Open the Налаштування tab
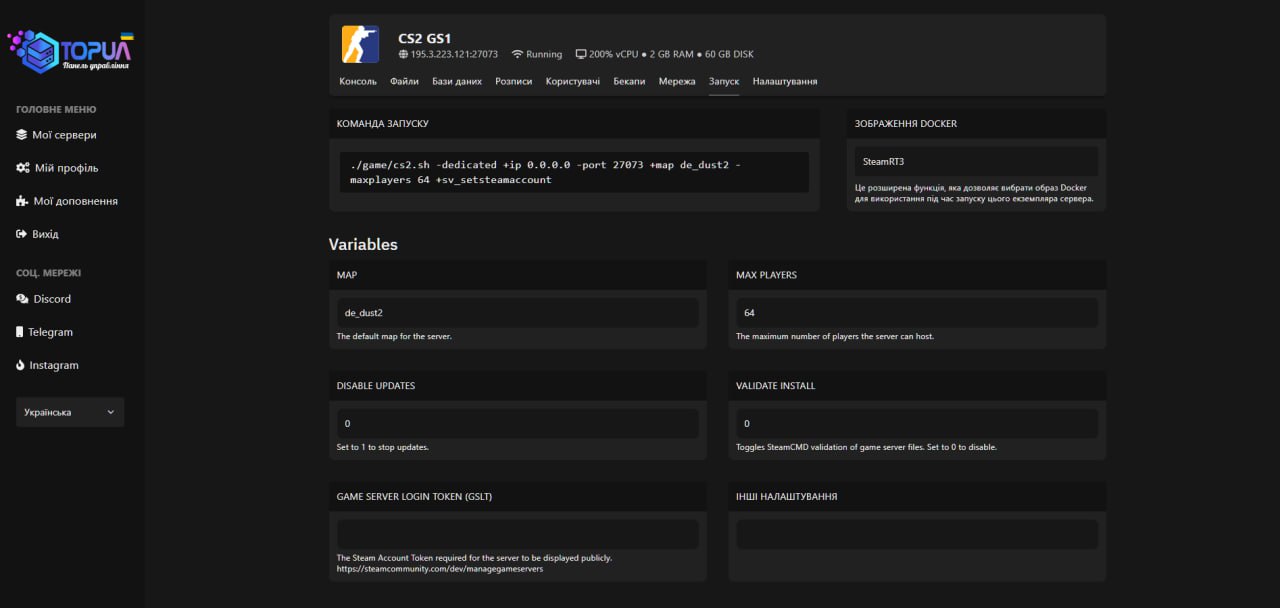Viewport: 1280px width, 608px height. pyautogui.click(x=785, y=81)
